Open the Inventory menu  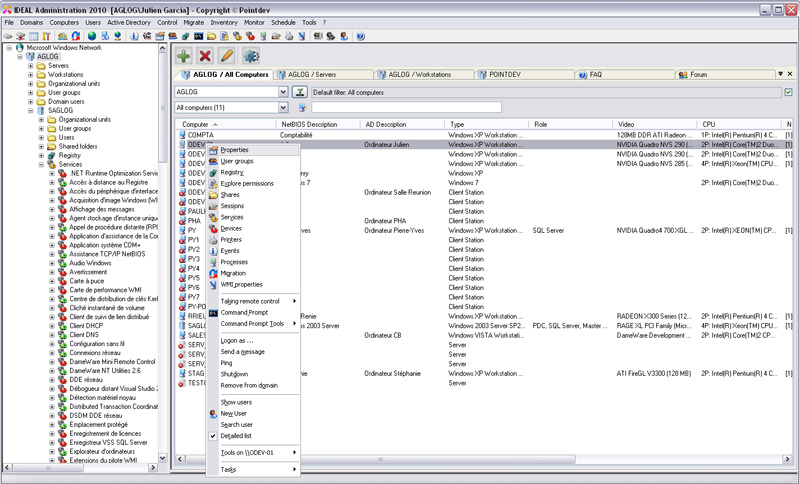coord(224,21)
